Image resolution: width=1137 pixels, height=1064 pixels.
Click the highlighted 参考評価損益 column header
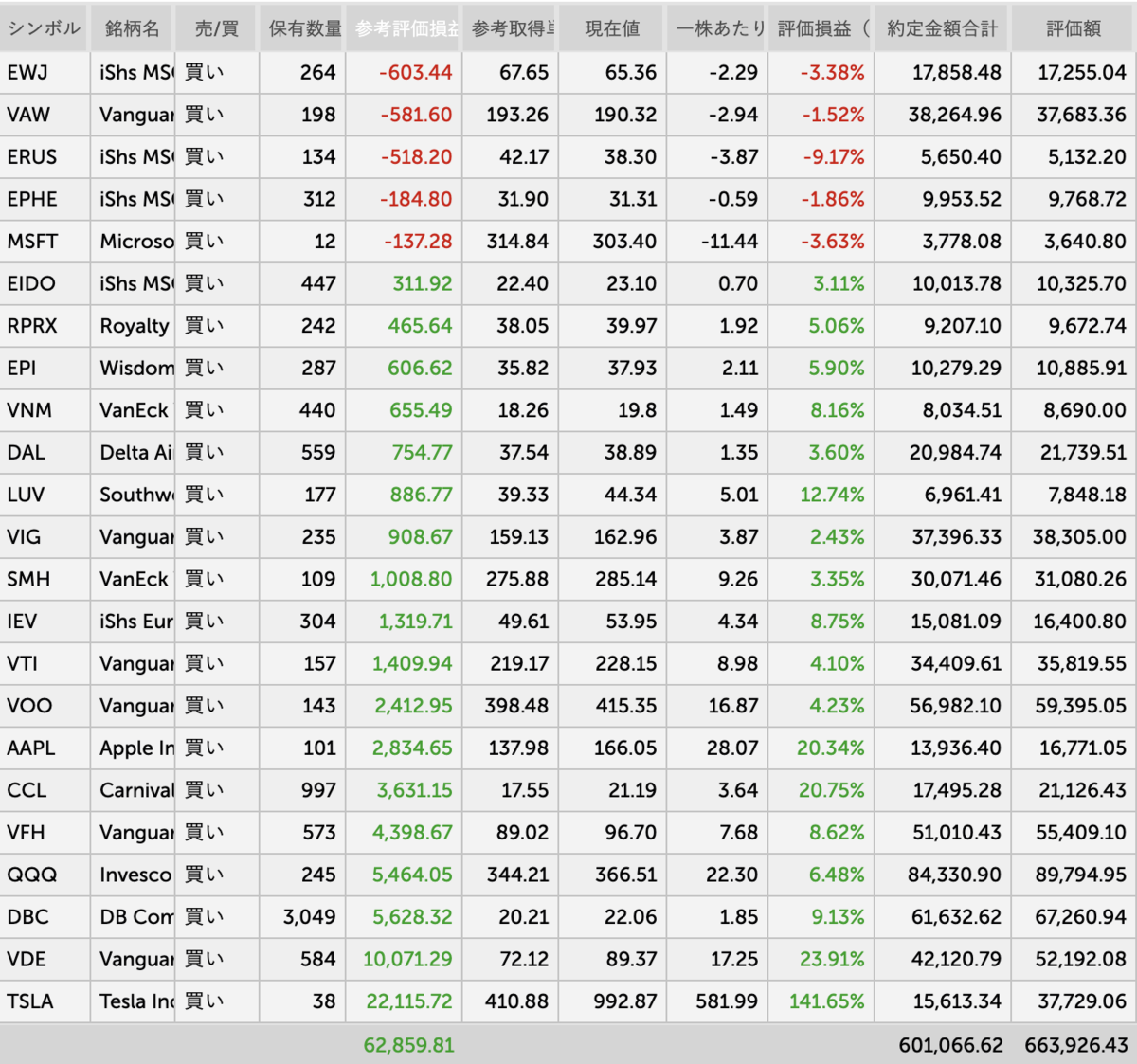[x=405, y=28]
